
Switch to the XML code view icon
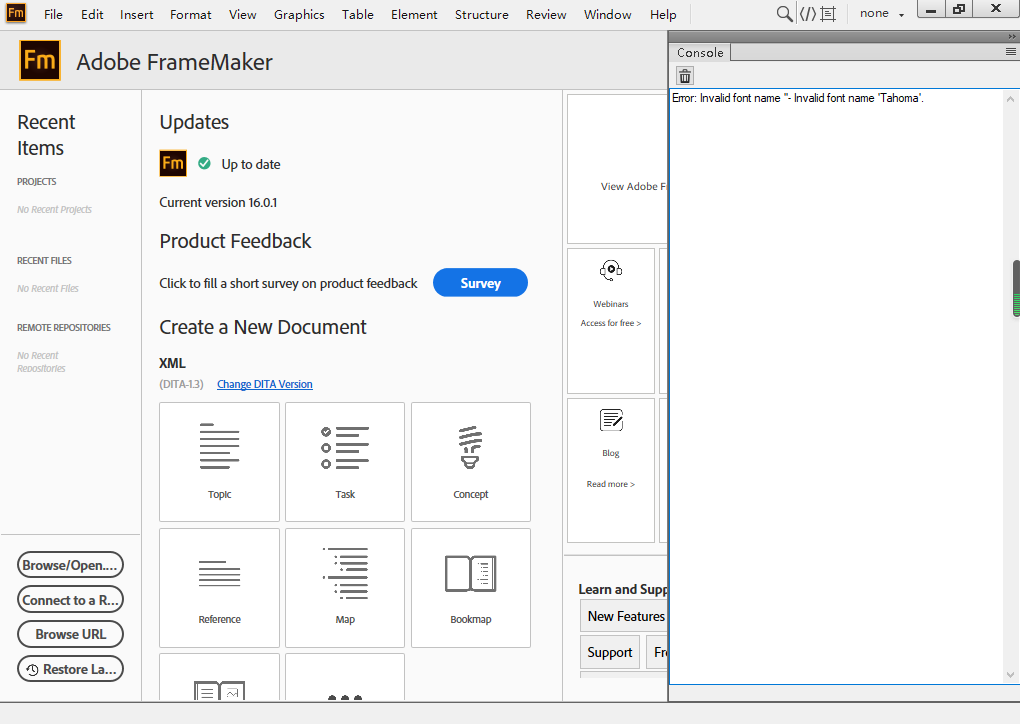(807, 14)
